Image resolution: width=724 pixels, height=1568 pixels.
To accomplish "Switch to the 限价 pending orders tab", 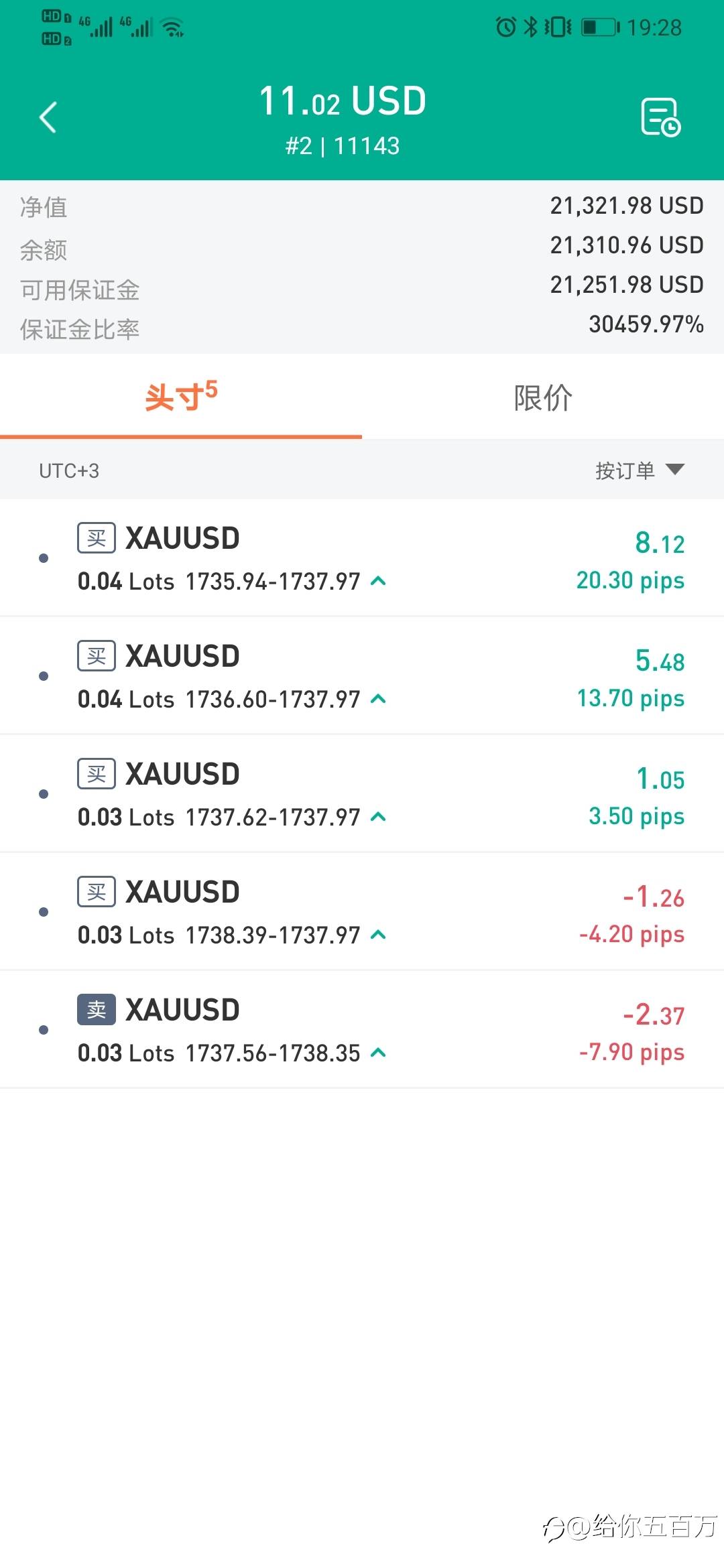I will pyautogui.click(x=543, y=397).
